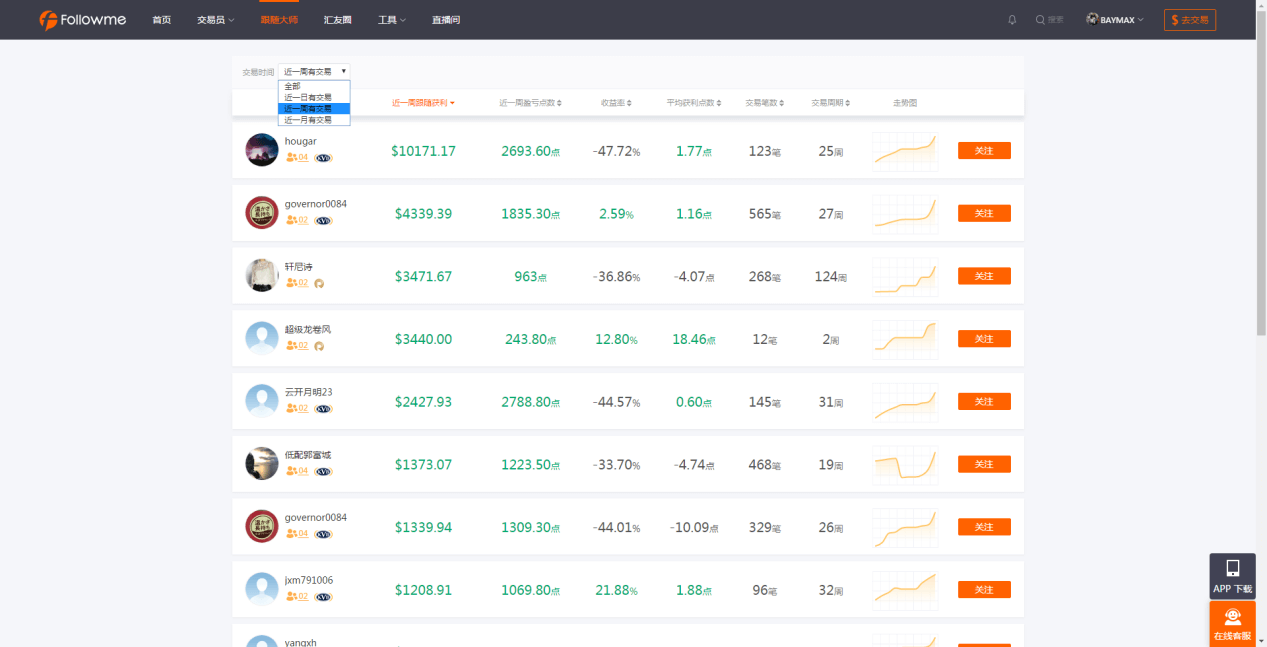1267x647 pixels.
Task: Click jxm791006's broker badge icon
Action: click(323, 597)
